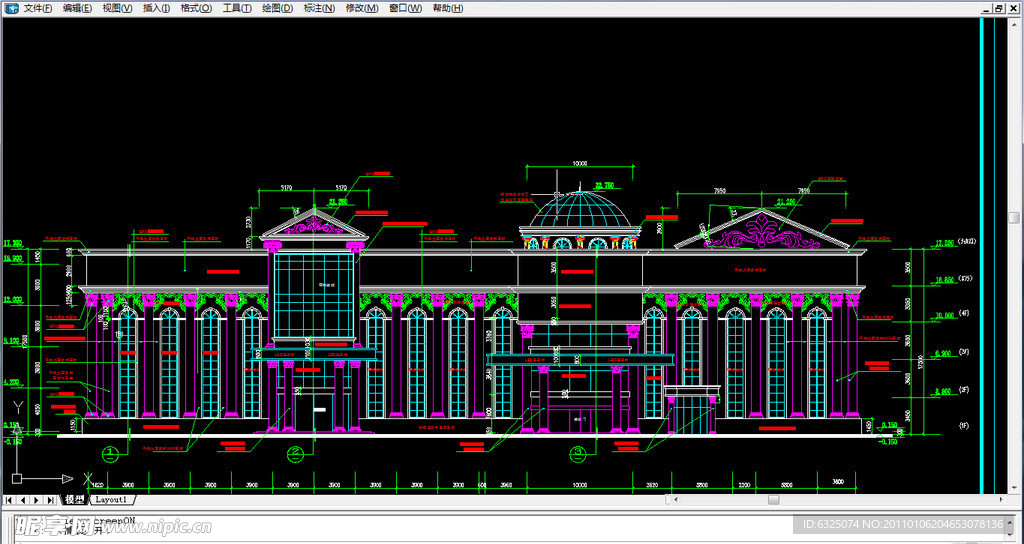Jump to last layout tab arrow
The height and width of the screenshot is (544, 1024).
point(50,499)
